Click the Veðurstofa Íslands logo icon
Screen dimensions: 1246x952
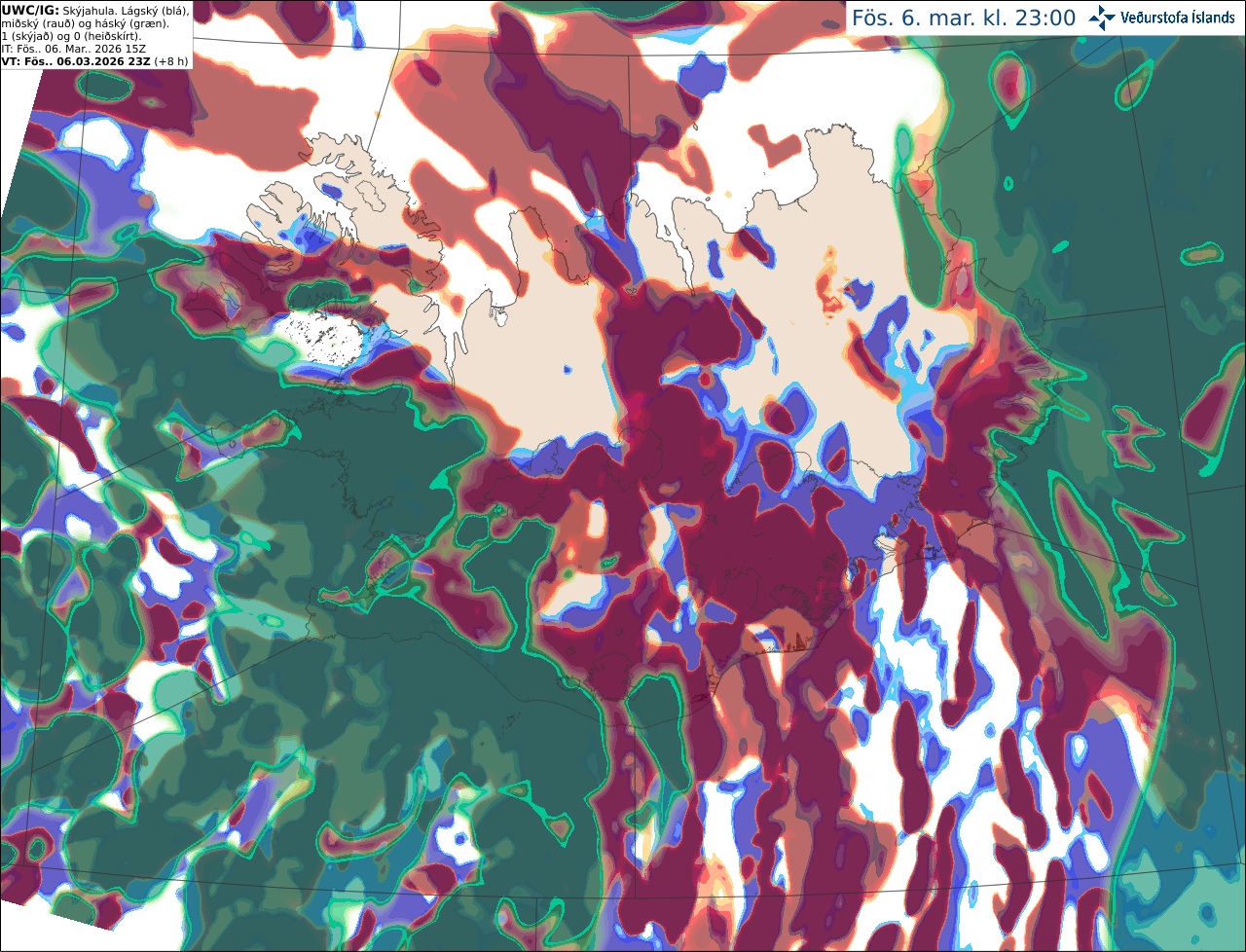click(1102, 18)
